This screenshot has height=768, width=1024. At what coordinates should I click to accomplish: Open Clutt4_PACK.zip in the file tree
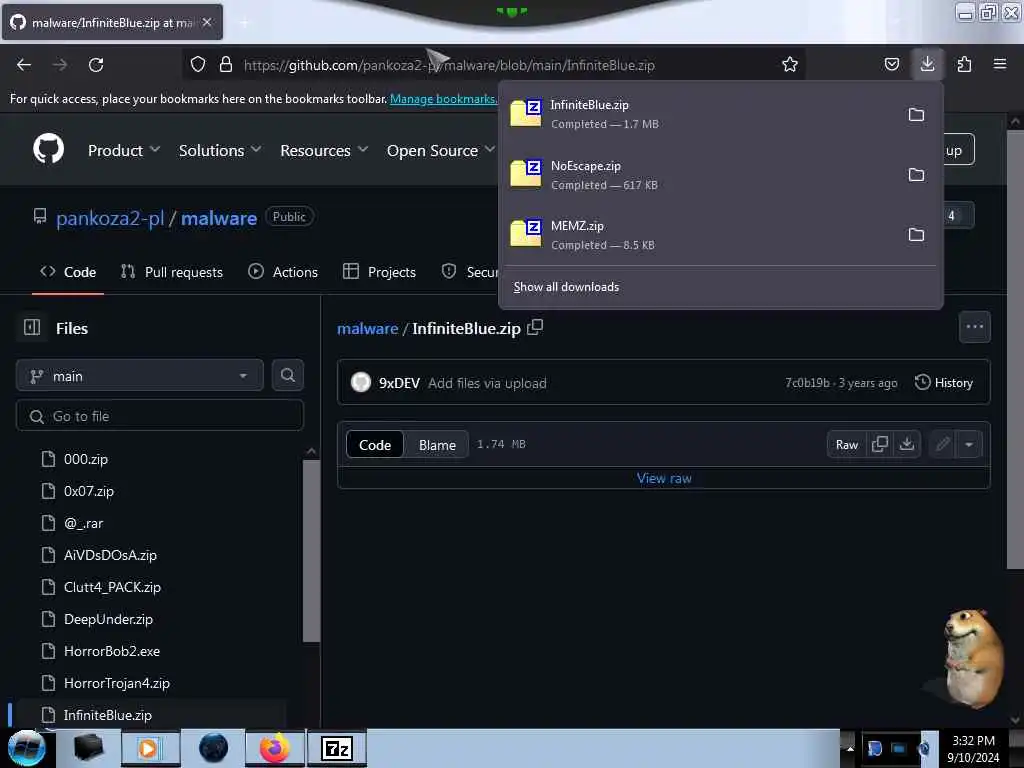click(112, 587)
